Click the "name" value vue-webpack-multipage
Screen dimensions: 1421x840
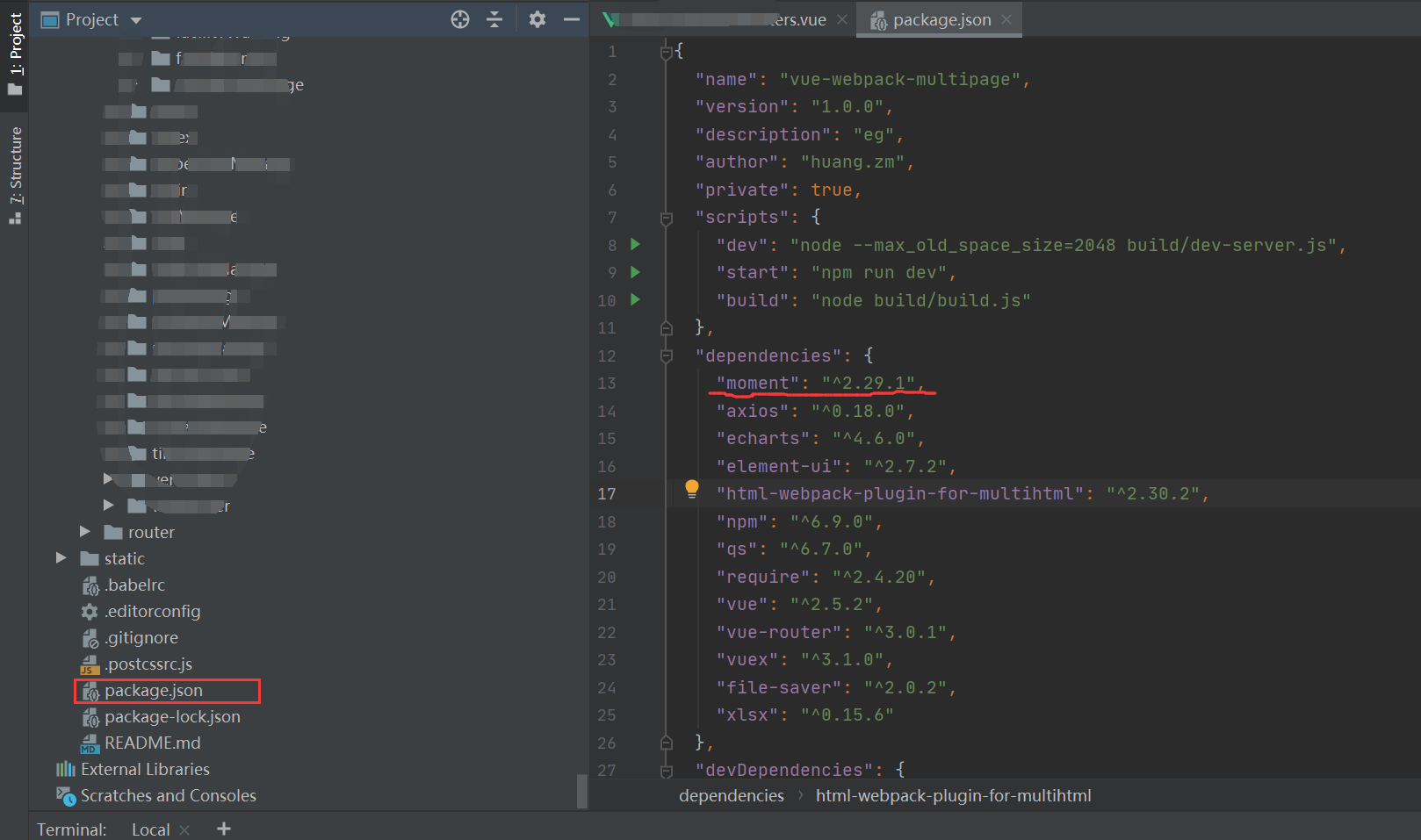(x=899, y=79)
